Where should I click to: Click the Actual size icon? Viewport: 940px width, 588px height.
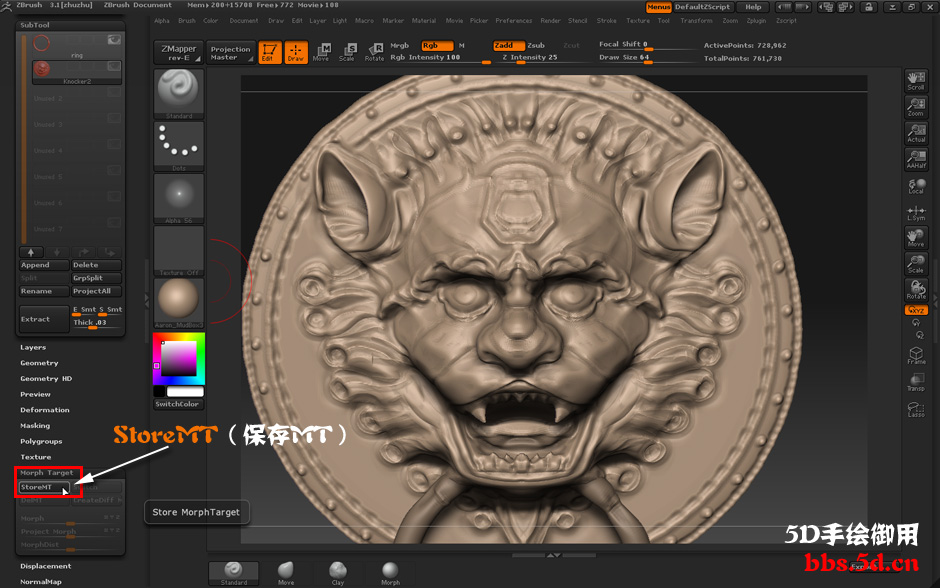916,133
